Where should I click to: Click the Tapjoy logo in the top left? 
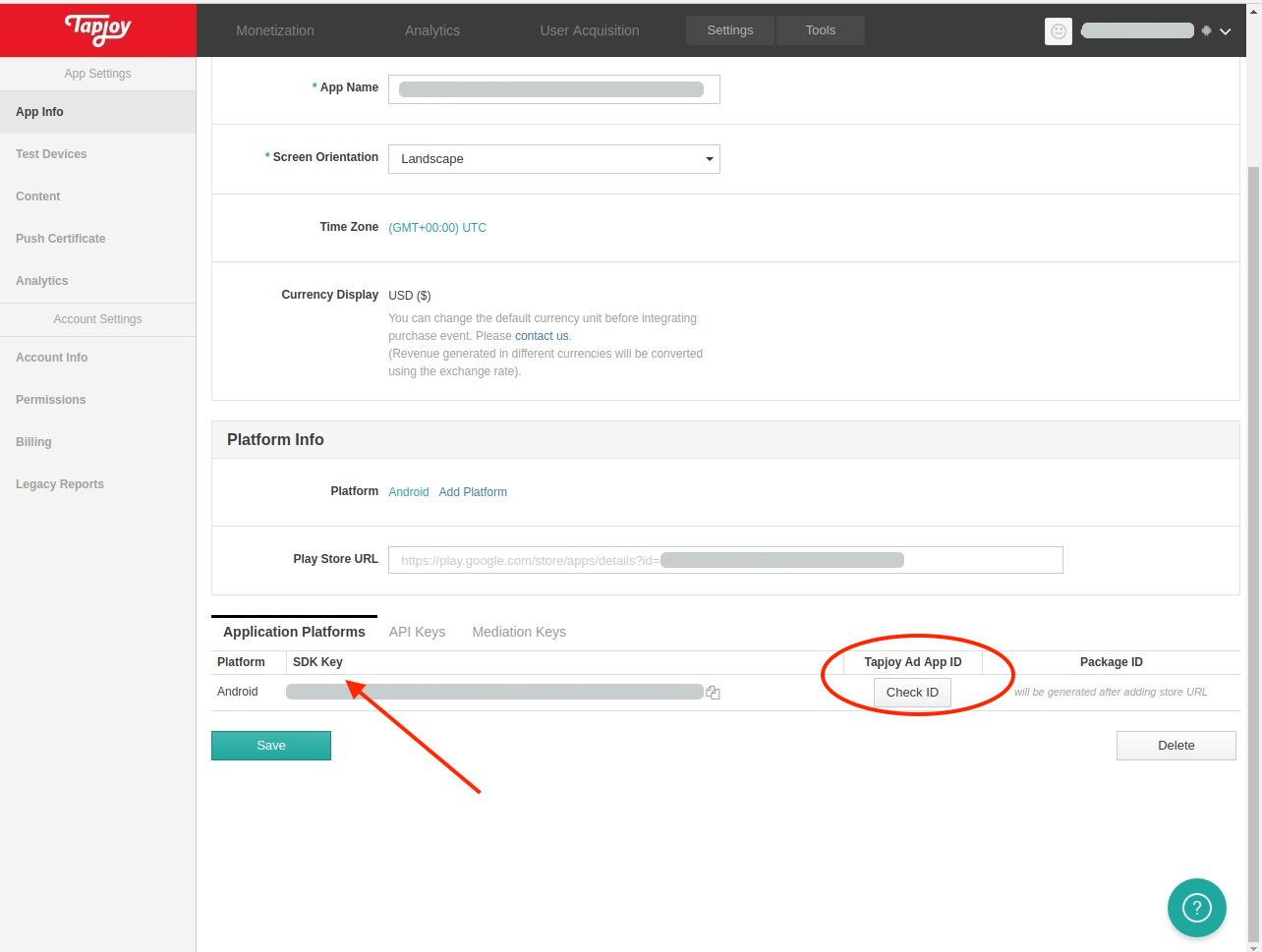[97, 29]
